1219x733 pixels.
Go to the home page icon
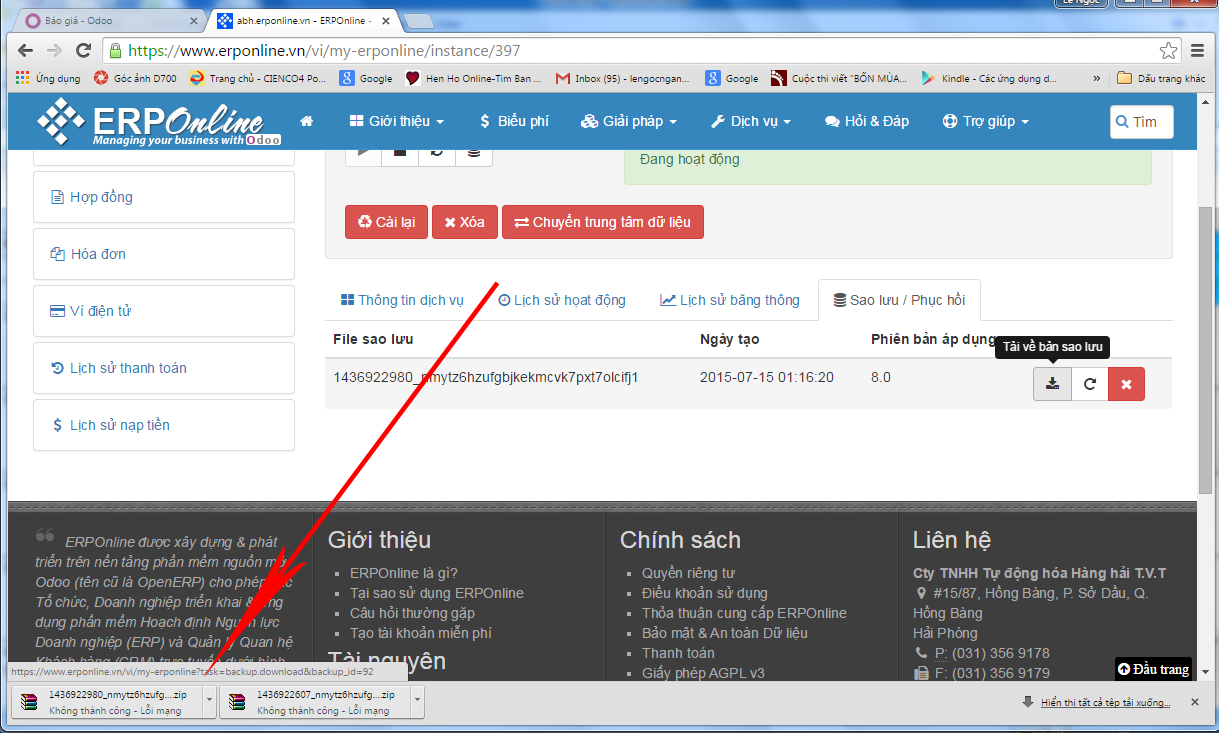(x=307, y=121)
